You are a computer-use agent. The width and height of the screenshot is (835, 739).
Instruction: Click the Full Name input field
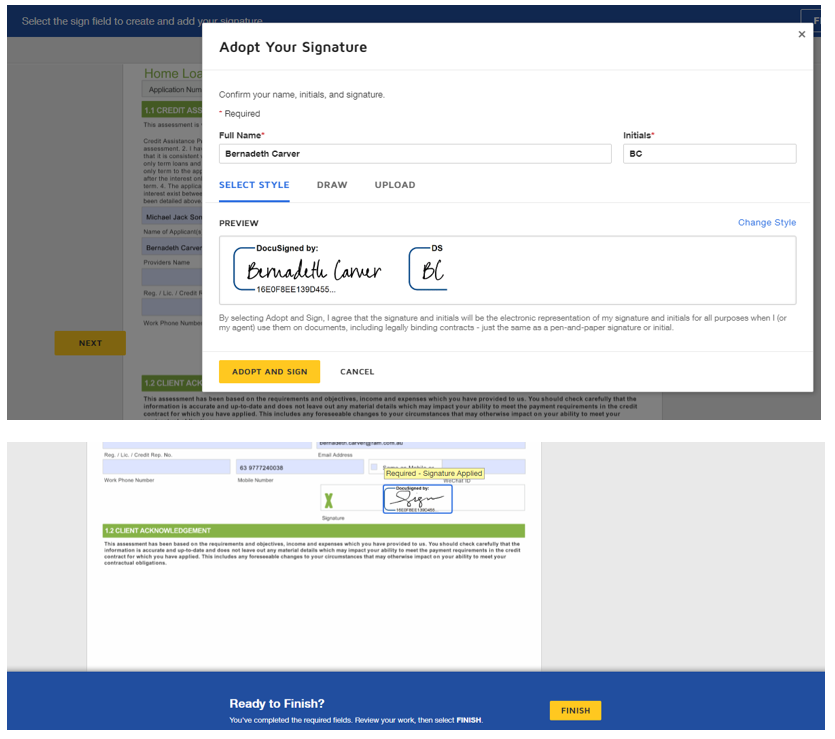point(414,154)
